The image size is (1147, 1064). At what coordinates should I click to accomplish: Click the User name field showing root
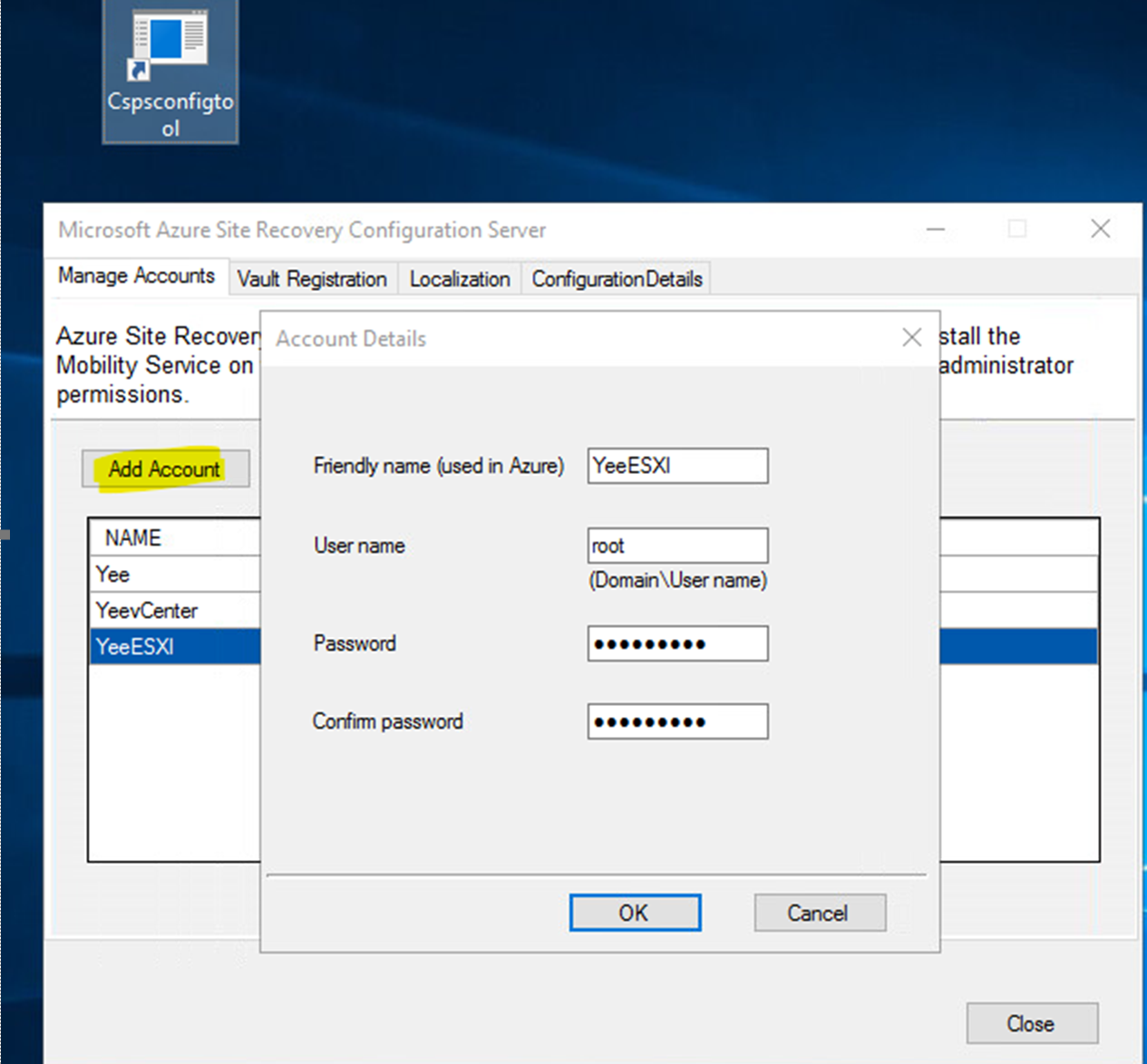[x=677, y=545]
